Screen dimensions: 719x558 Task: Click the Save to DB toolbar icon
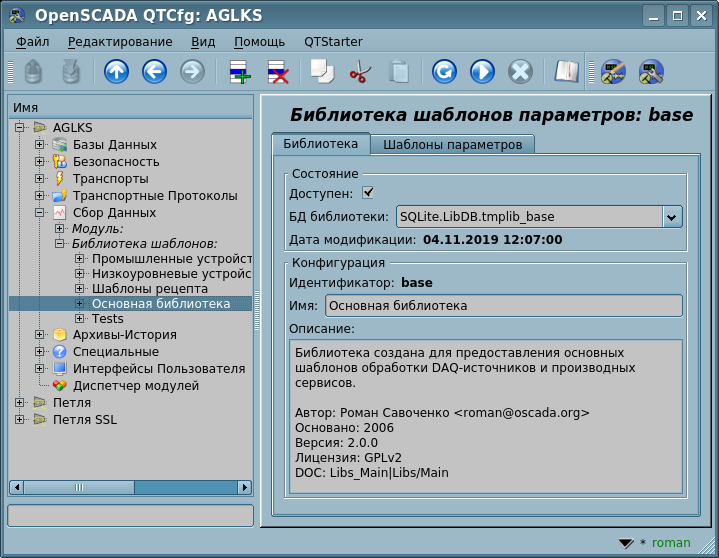pyautogui.click(x=71, y=72)
